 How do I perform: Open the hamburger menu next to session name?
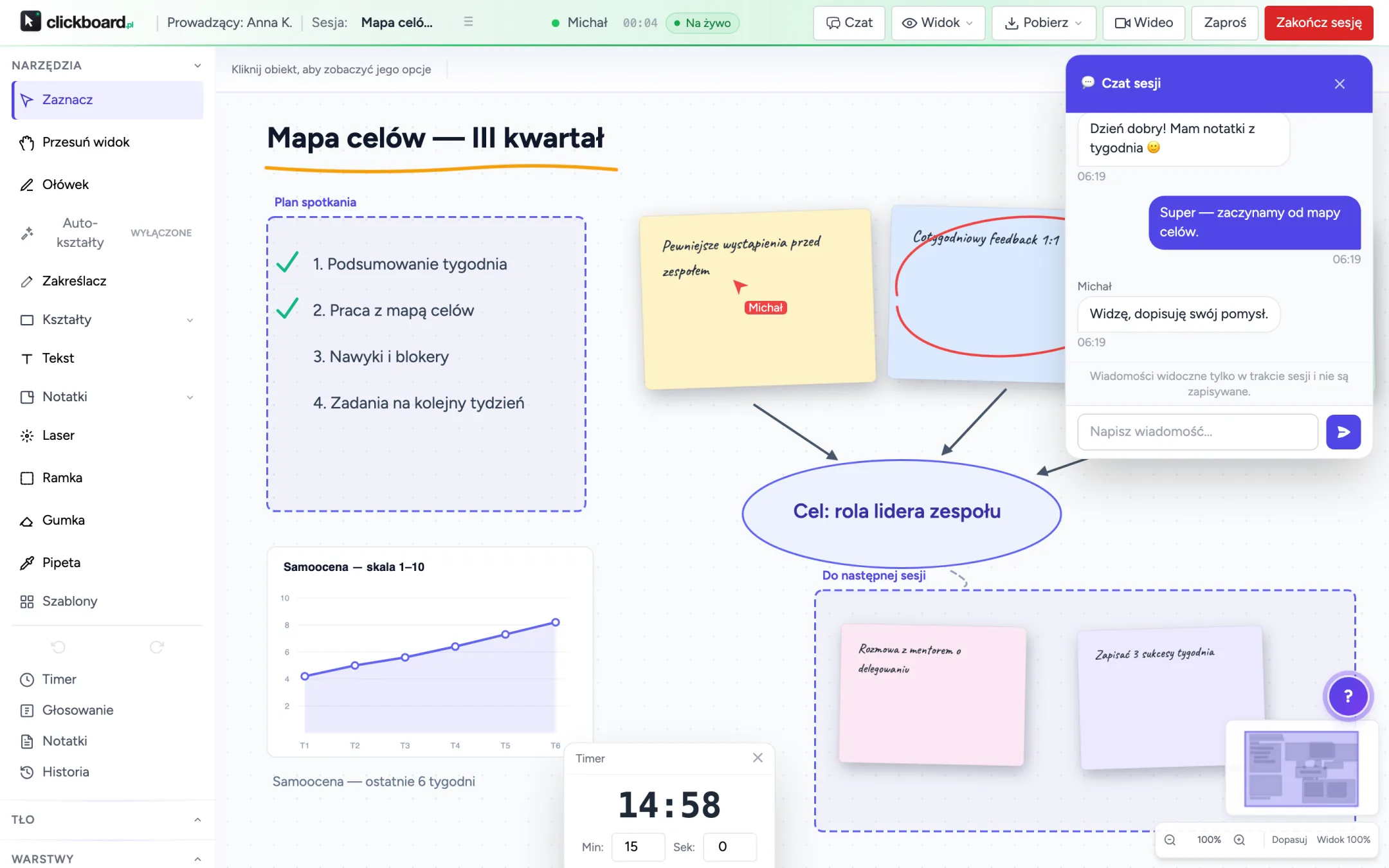(x=468, y=22)
